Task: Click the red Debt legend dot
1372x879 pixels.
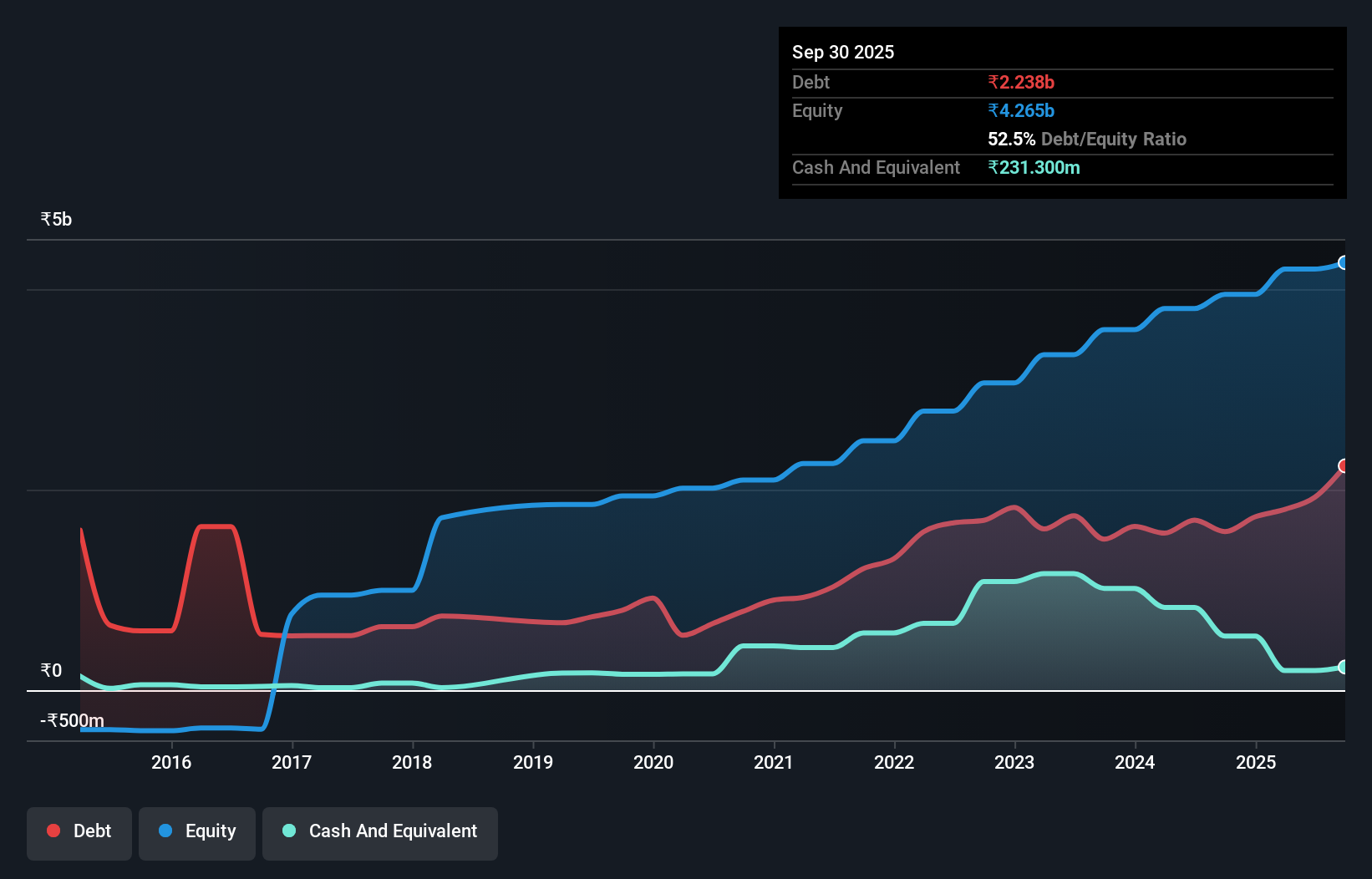Action: tap(53, 831)
